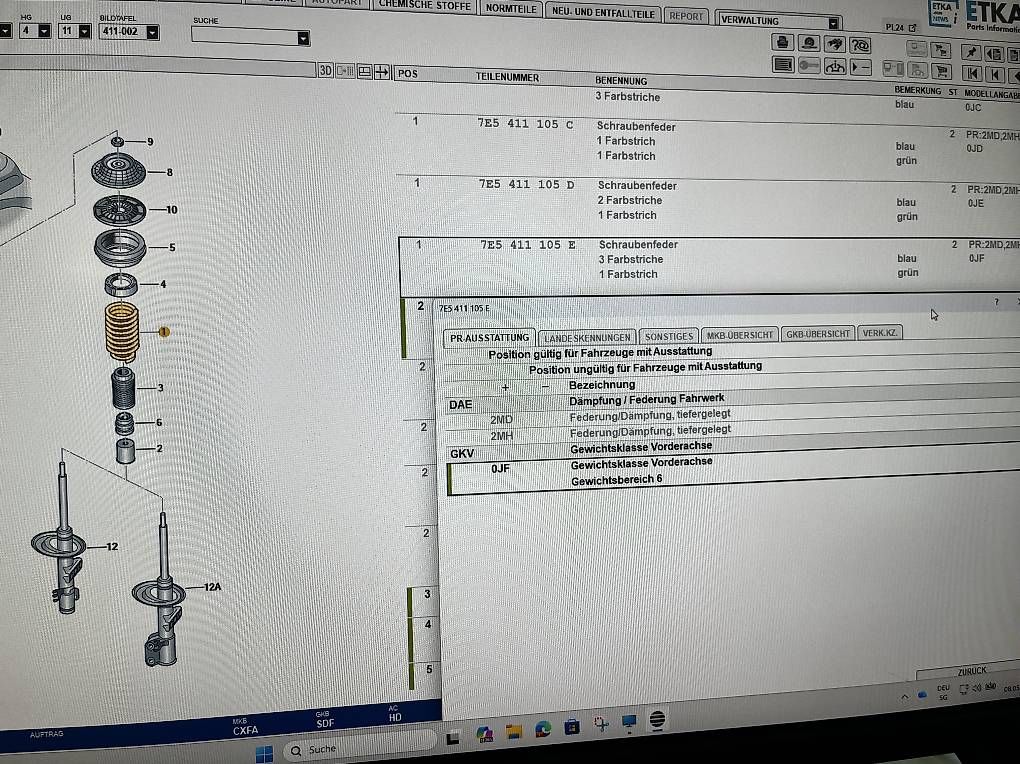Switch to the Landeskennungen tab
The image size is (1020, 764).
[x=587, y=337]
